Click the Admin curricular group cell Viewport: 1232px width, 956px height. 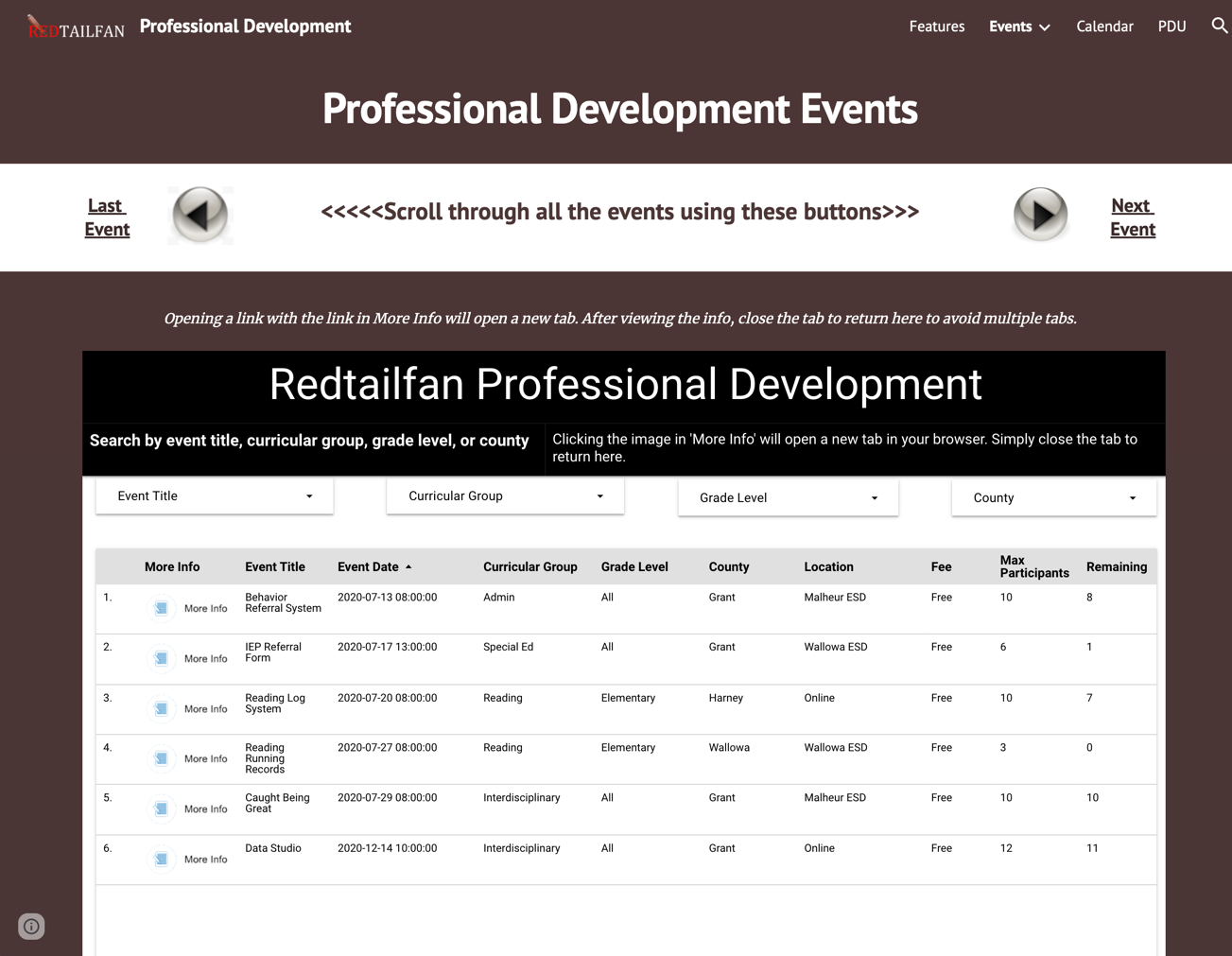click(x=499, y=598)
